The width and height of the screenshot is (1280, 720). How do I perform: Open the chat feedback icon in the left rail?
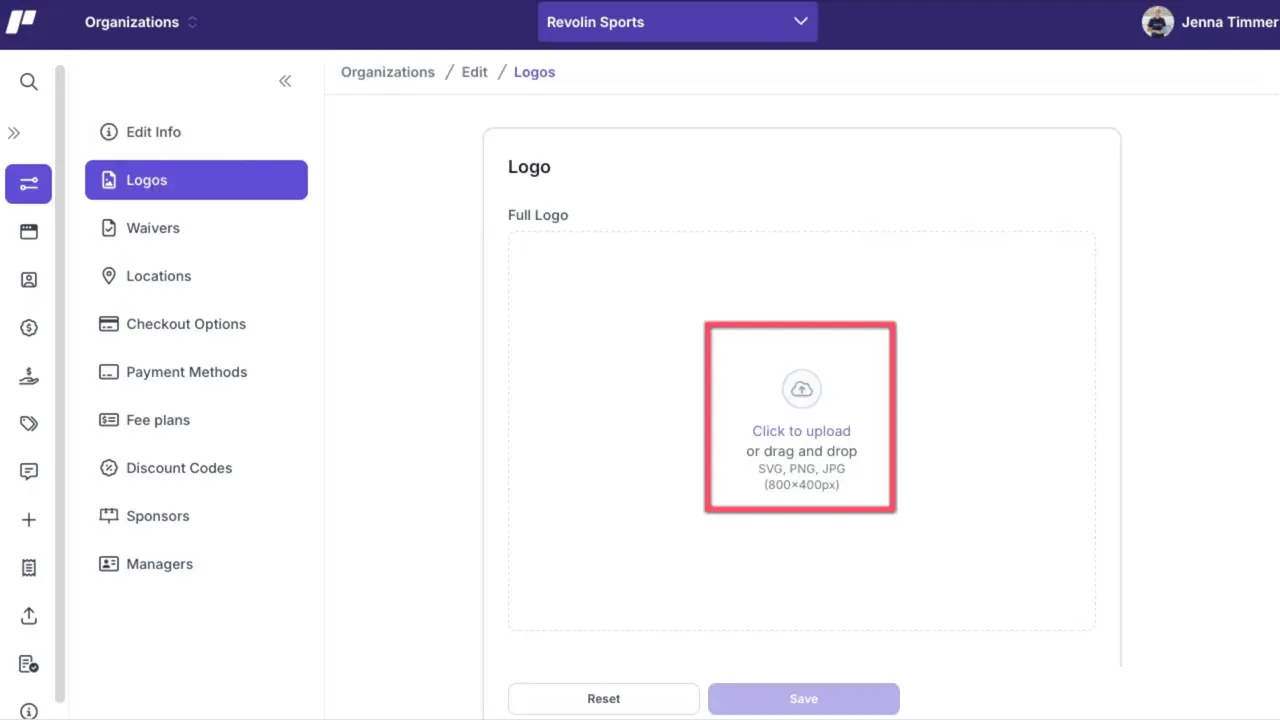pyautogui.click(x=28, y=471)
